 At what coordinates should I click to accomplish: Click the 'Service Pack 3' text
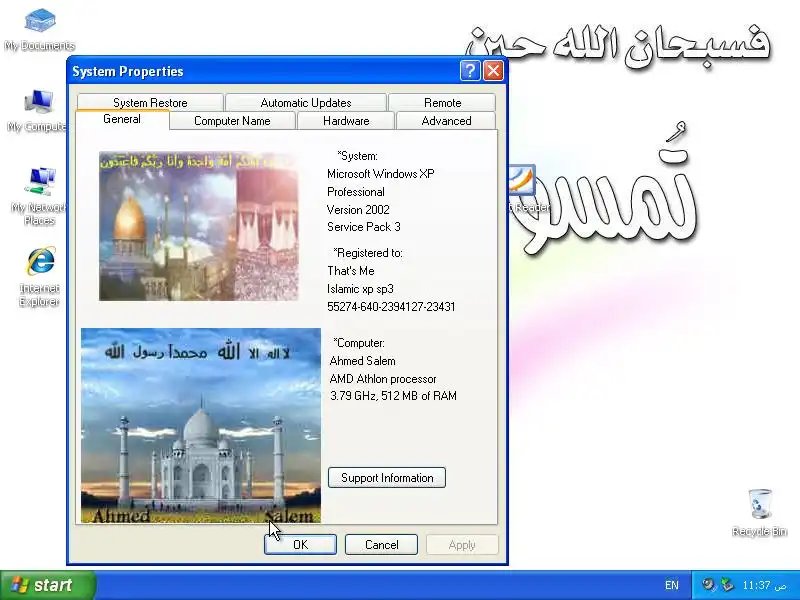coord(364,227)
